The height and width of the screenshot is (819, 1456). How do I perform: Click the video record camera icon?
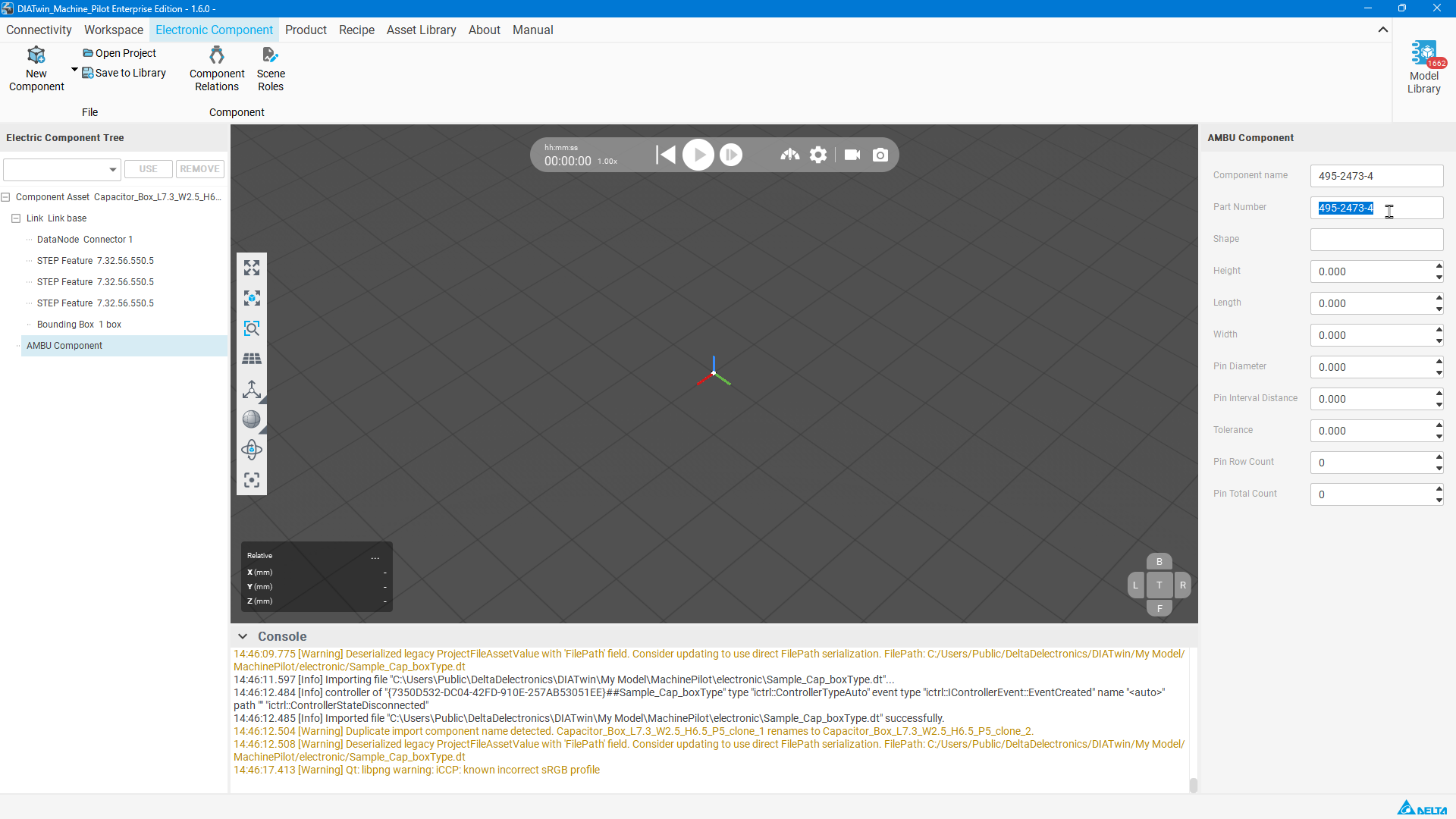pos(852,155)
